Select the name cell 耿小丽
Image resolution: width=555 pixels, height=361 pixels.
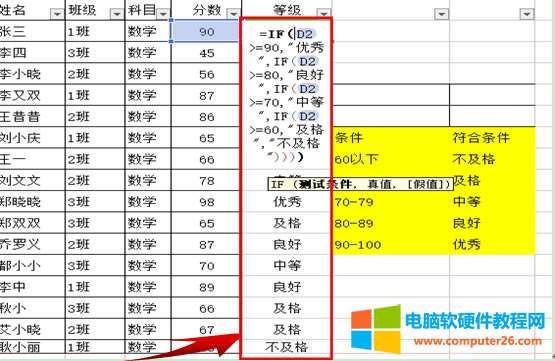pyautogui.click(x=32, y=346)
